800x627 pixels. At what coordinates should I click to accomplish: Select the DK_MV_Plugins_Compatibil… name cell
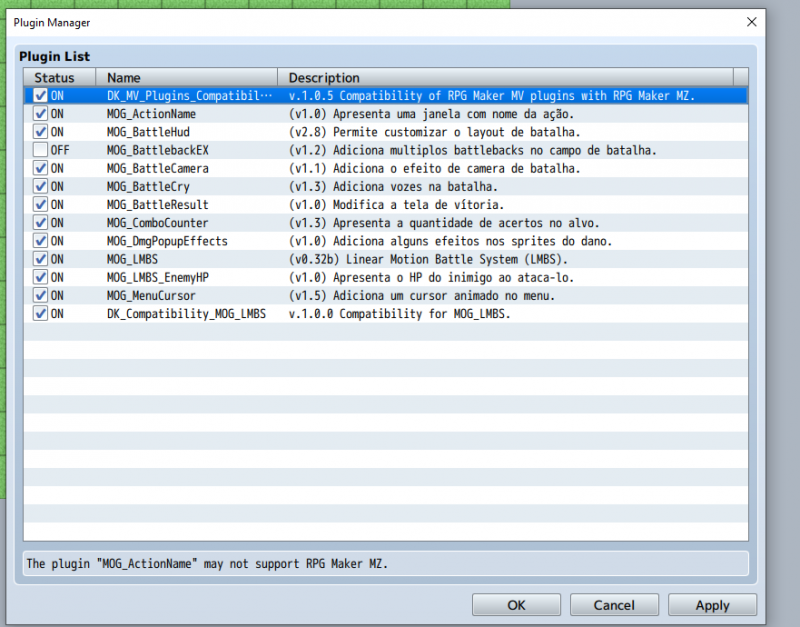189,95
